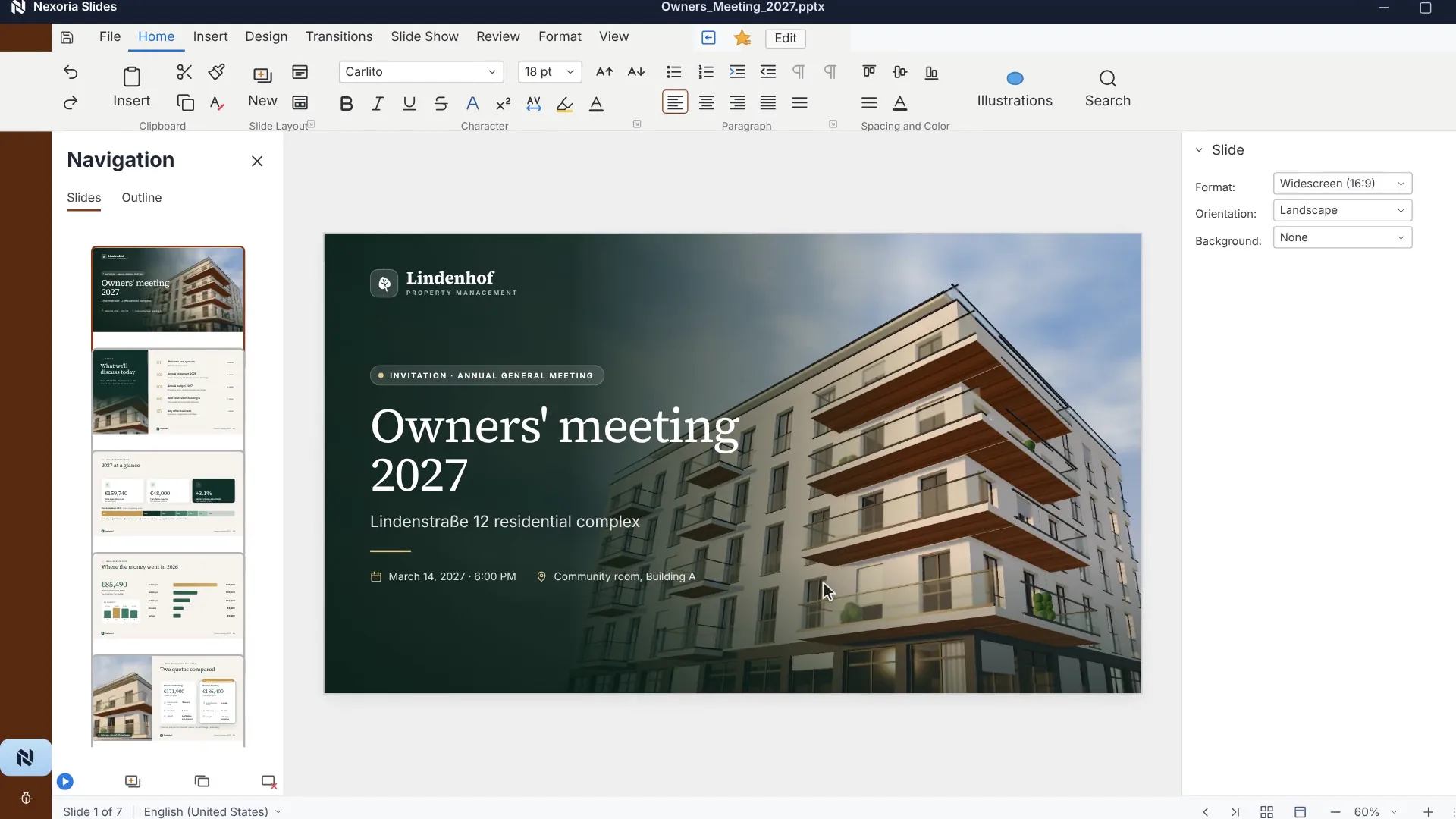Start slideshow with play button
This screenshot has height=819, width=1456.
(x=65, y=781)
